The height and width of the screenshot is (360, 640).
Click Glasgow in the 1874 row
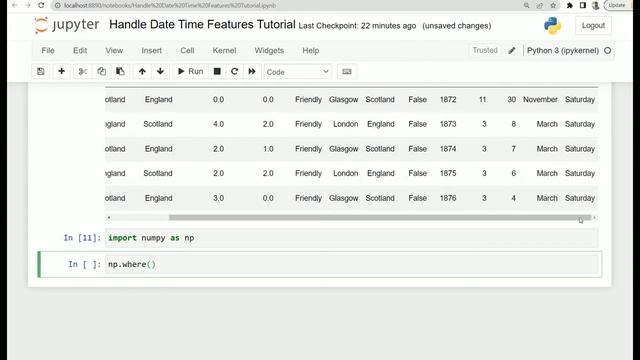tap(344, 149)
